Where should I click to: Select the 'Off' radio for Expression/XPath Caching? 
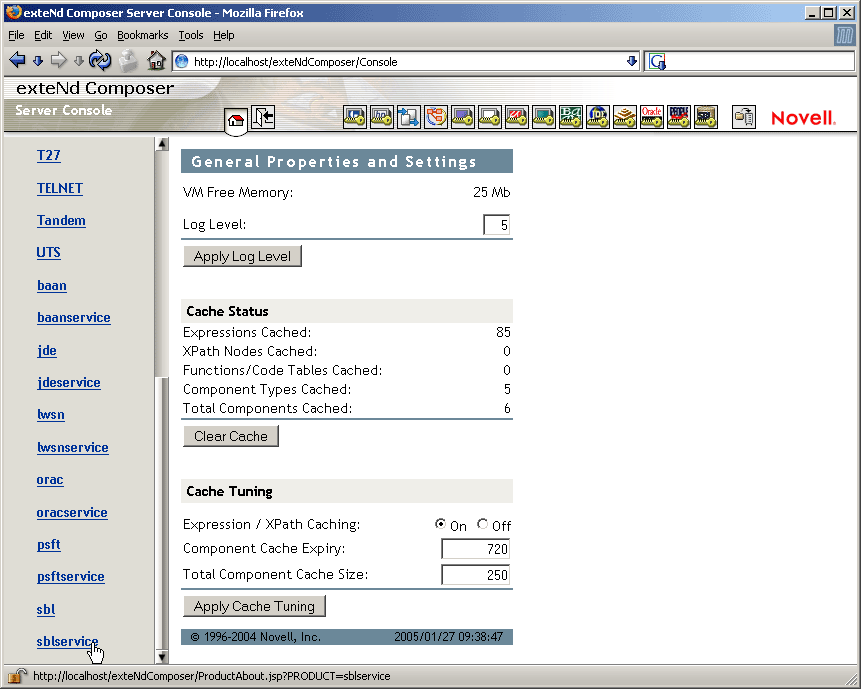point(482,524)
